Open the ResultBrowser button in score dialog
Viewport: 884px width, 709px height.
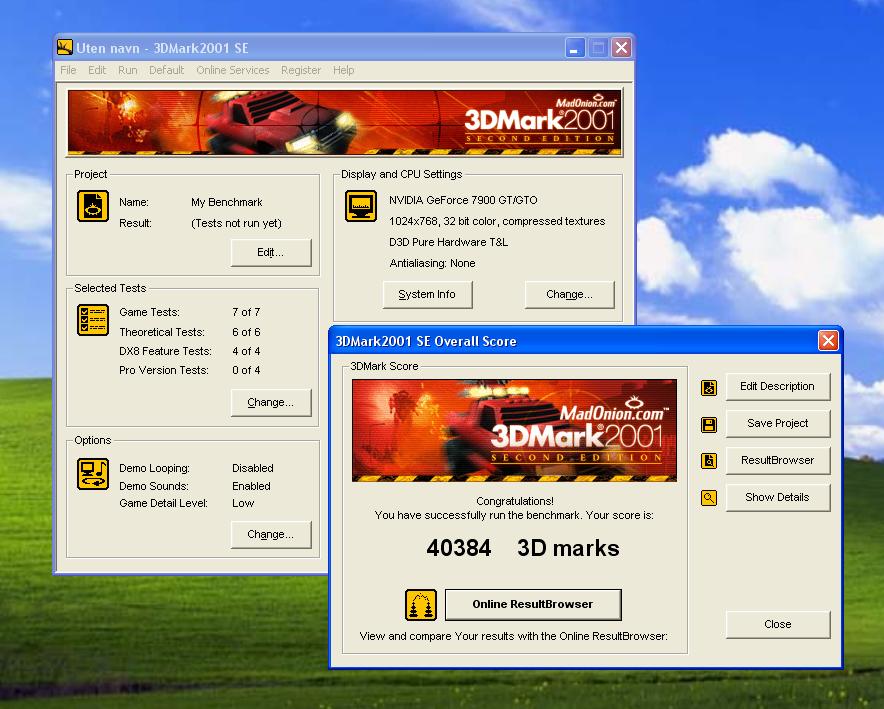(x=777, y=460)
